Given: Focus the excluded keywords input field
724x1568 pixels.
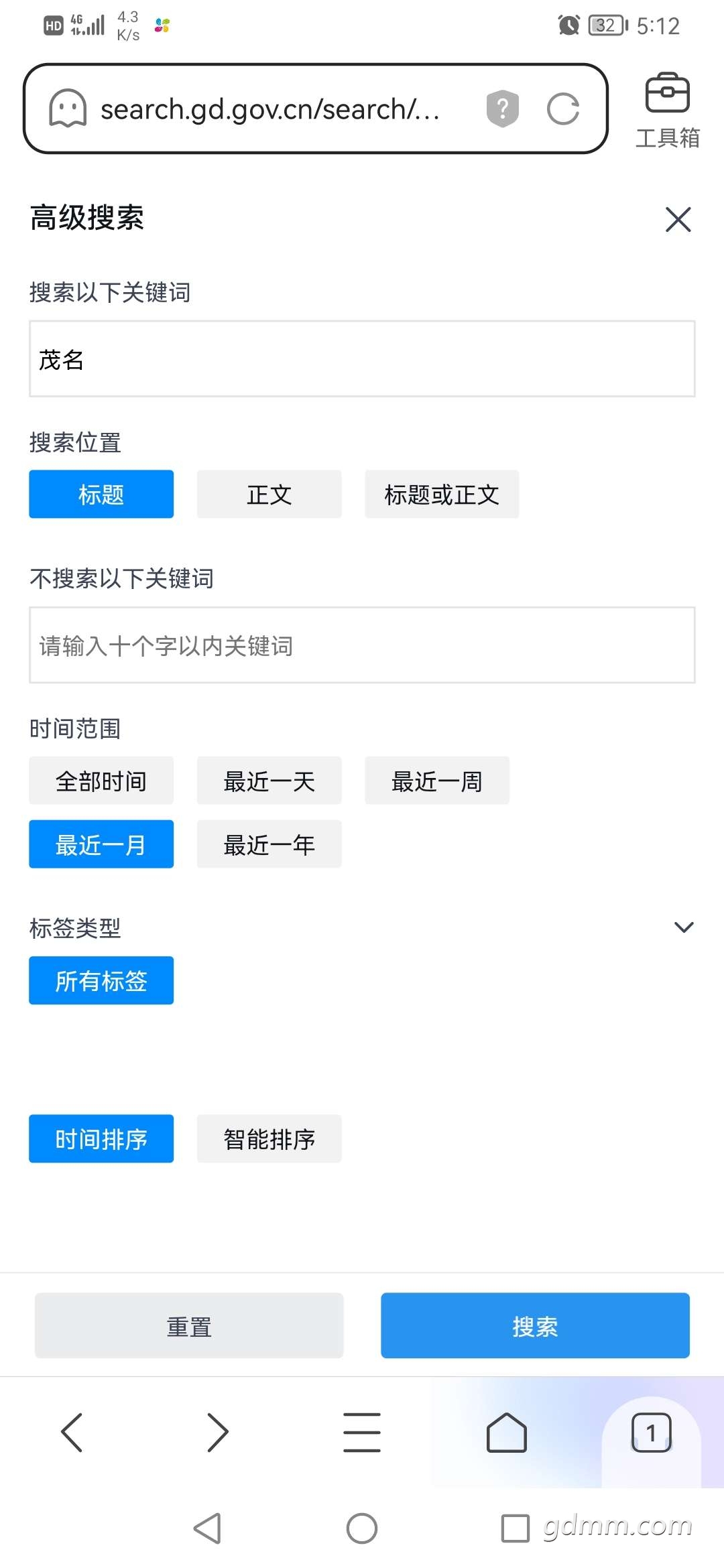Looking at the screenshot, I should click(x=362, y=645).
